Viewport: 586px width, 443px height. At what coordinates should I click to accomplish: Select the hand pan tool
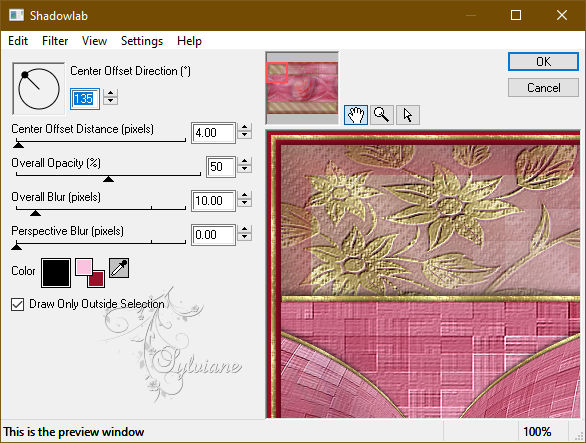click(355, 115)
